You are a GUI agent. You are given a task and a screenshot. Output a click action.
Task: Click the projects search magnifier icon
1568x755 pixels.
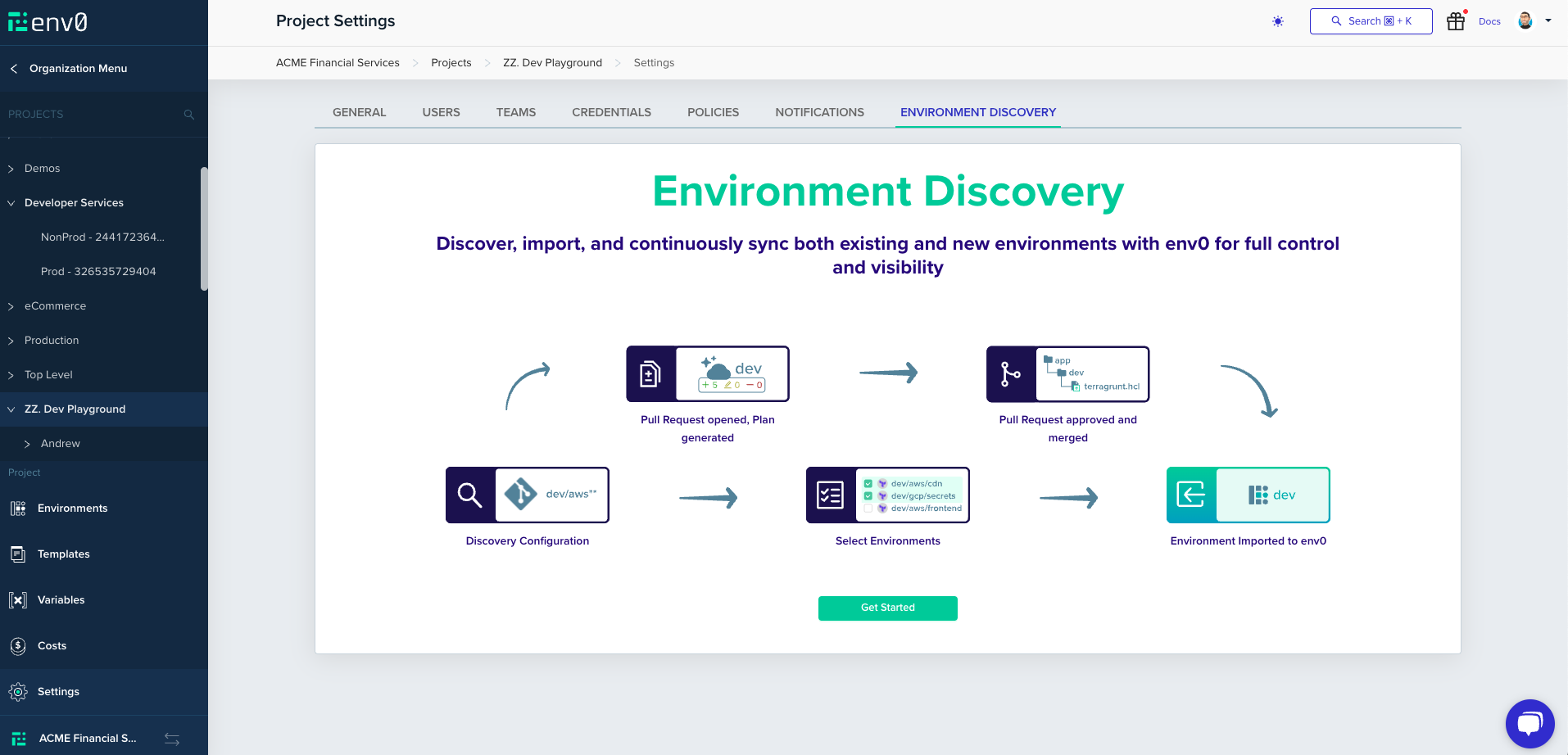click(x=189, y=115)
